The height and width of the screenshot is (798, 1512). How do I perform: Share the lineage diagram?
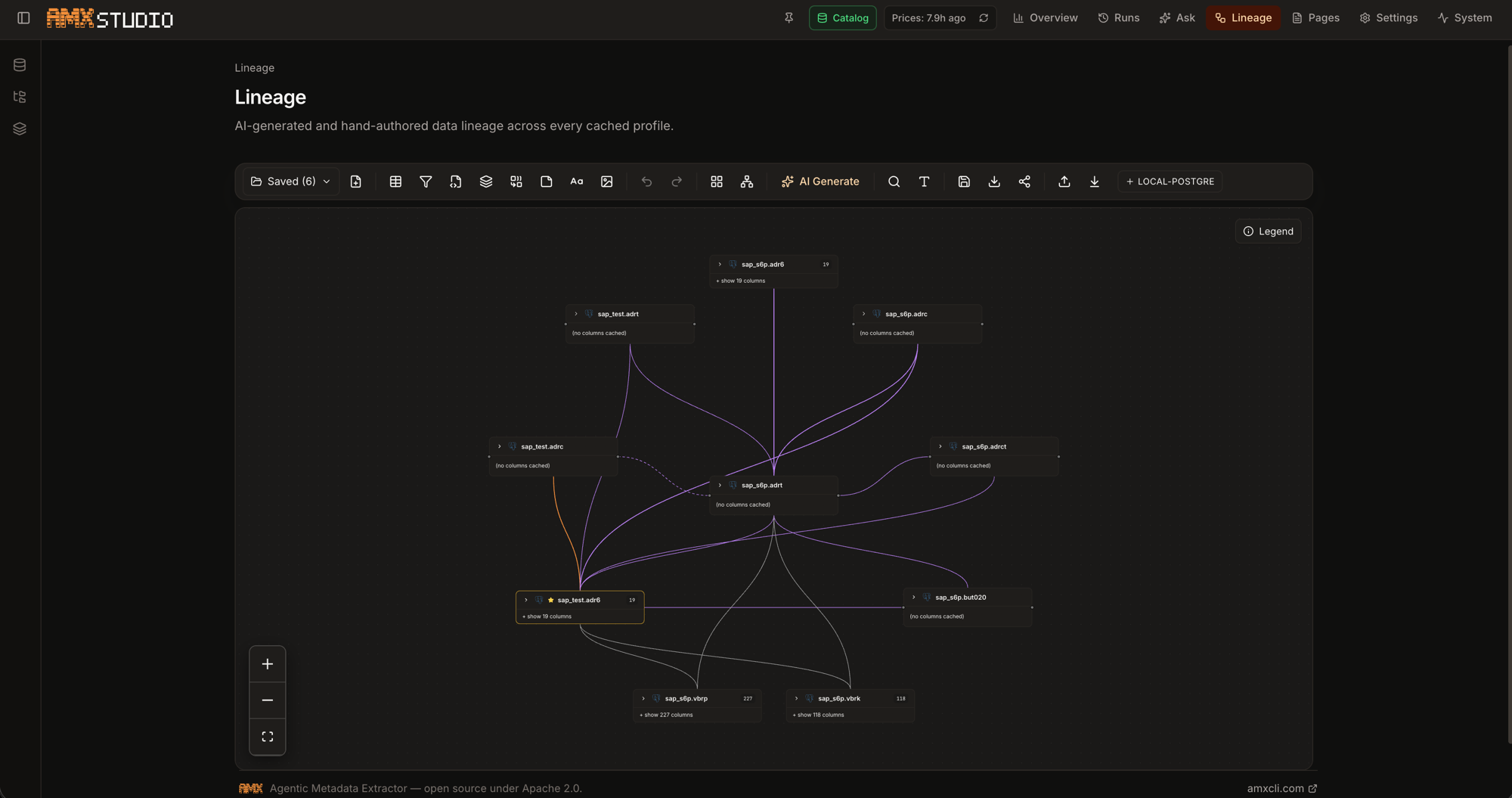[x=1024, y=182]
